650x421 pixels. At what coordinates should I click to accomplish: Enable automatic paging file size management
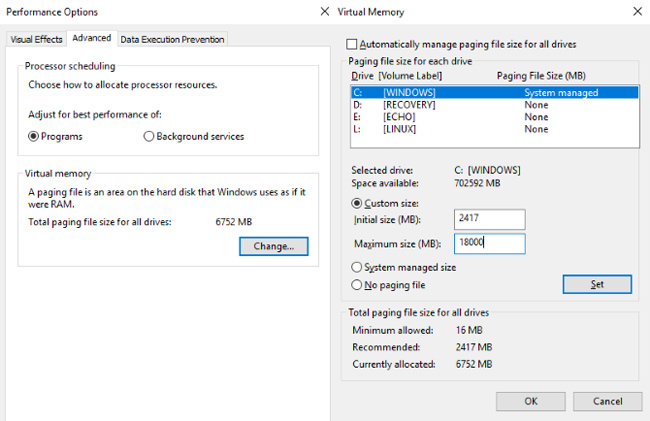point(351,45)
